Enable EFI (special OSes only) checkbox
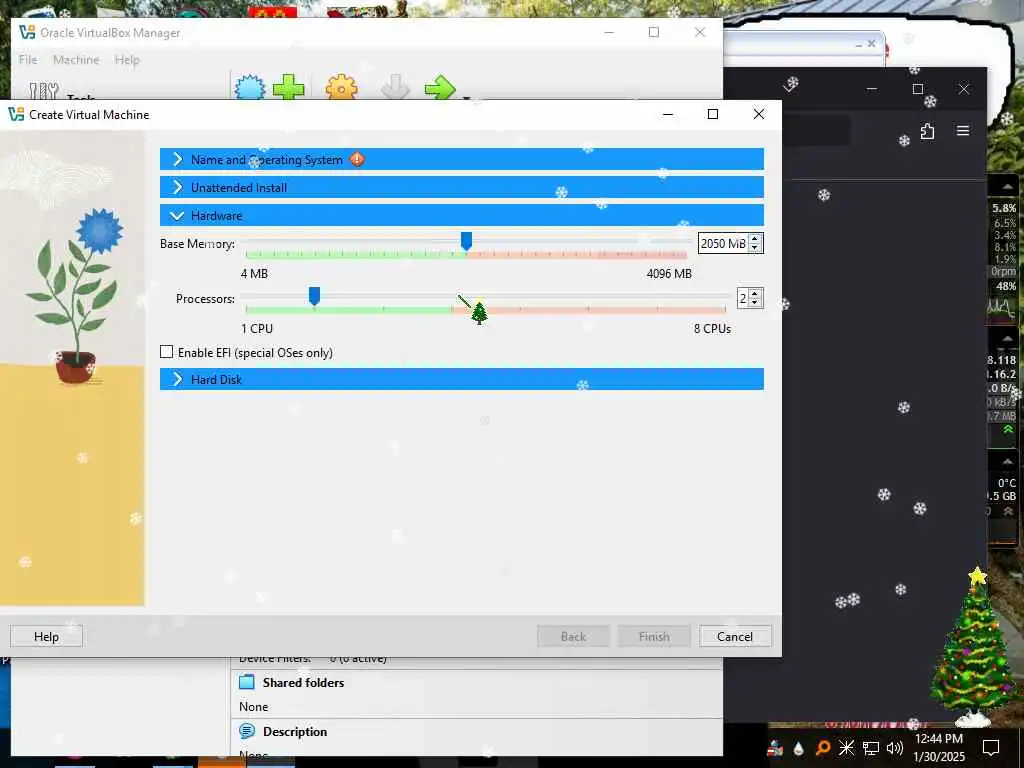Viewport: 1024px width, 768px height. coord(167,352)
